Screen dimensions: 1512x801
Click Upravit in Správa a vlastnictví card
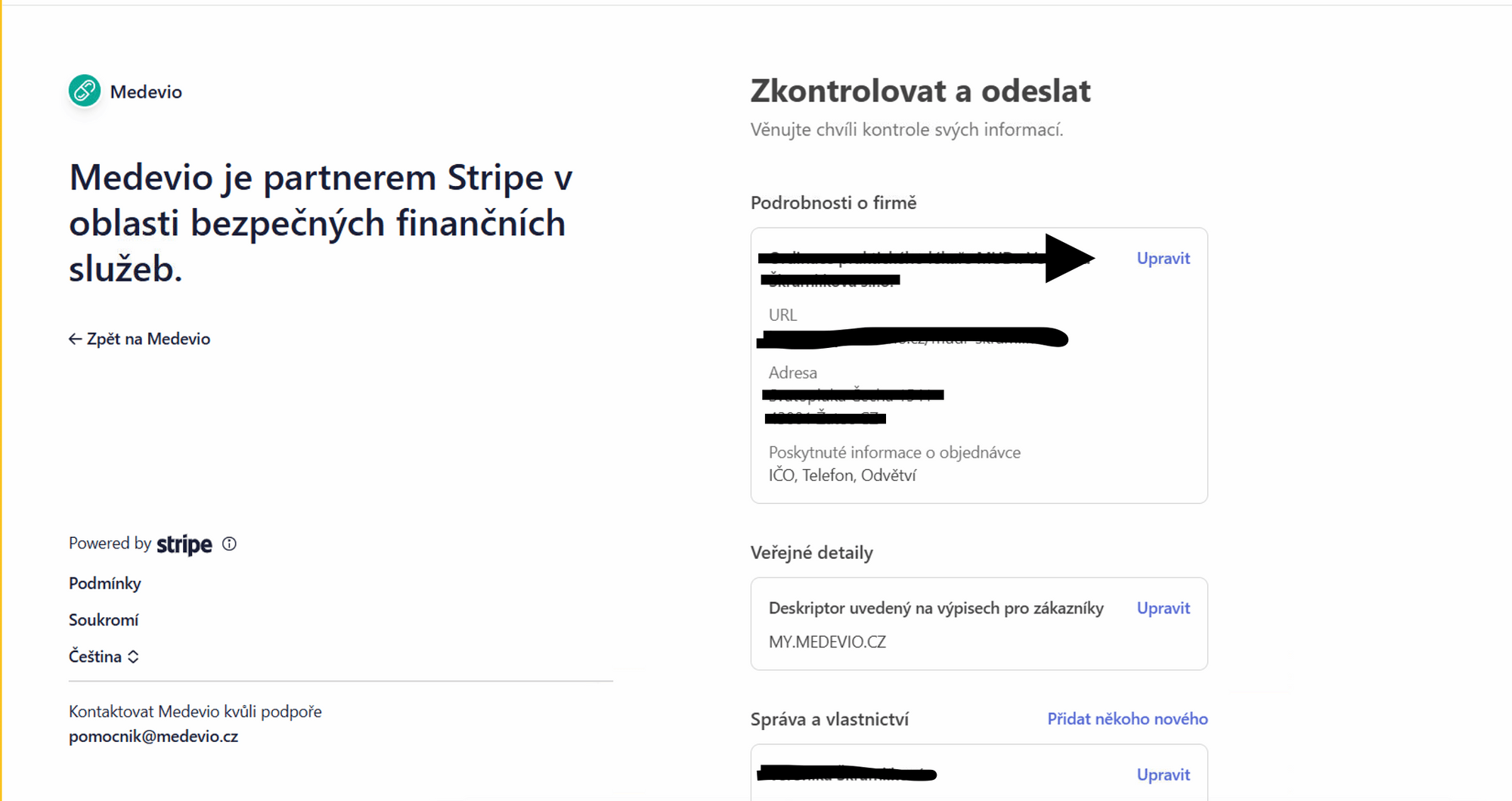tap(1163, 775)
